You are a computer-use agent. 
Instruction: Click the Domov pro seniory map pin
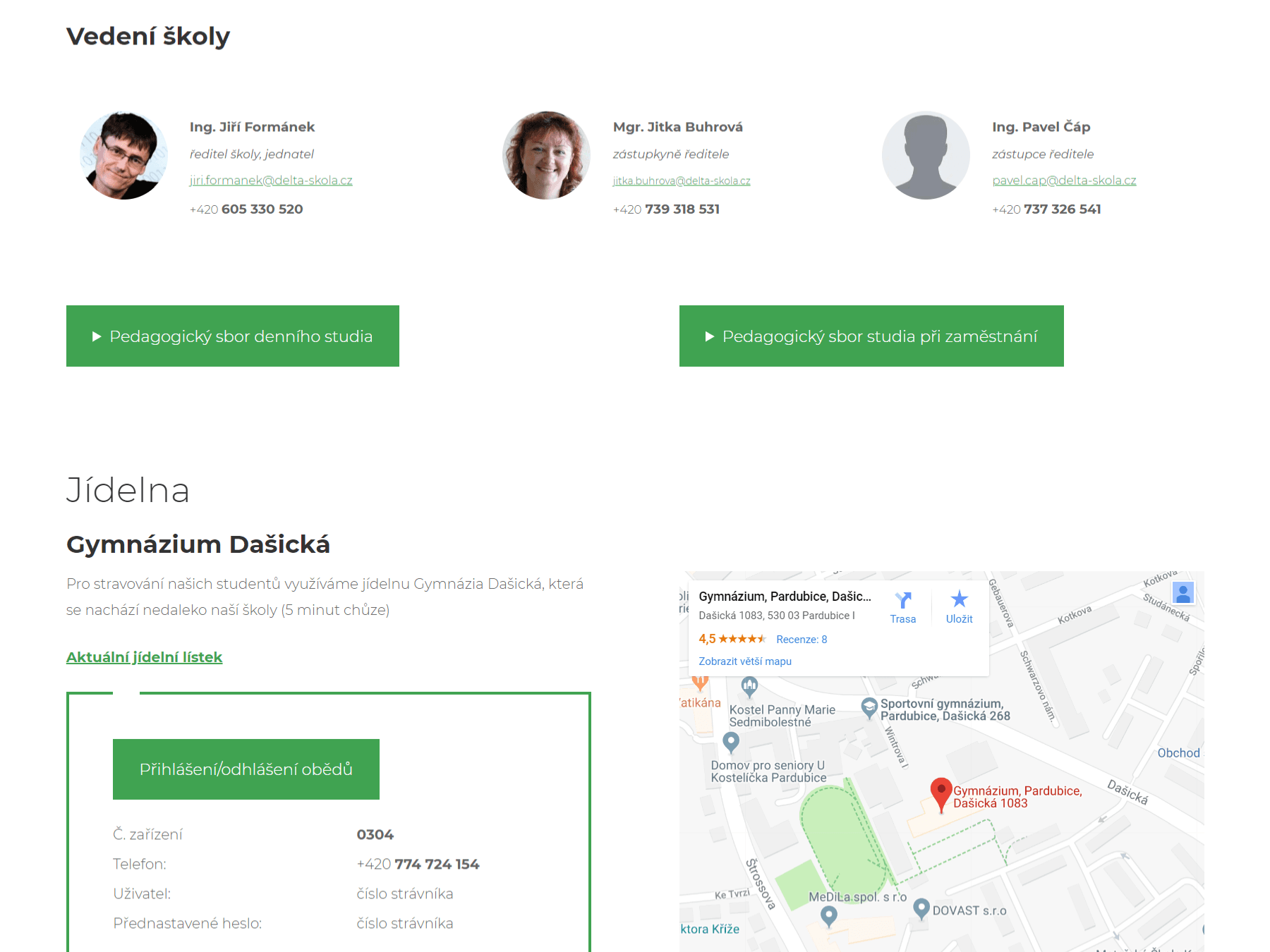pos(731,742)
